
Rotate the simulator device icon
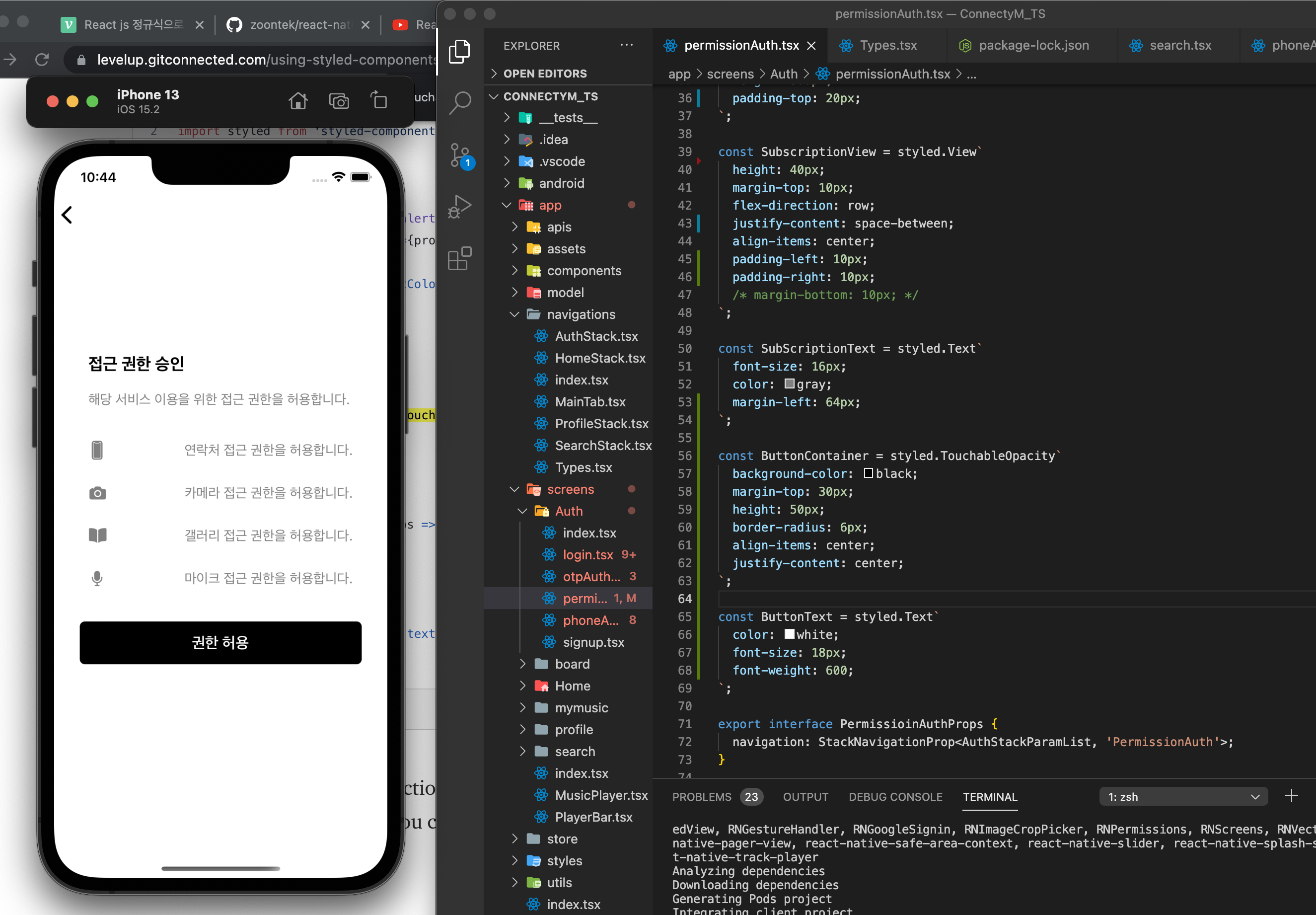(x=378, y=101)
